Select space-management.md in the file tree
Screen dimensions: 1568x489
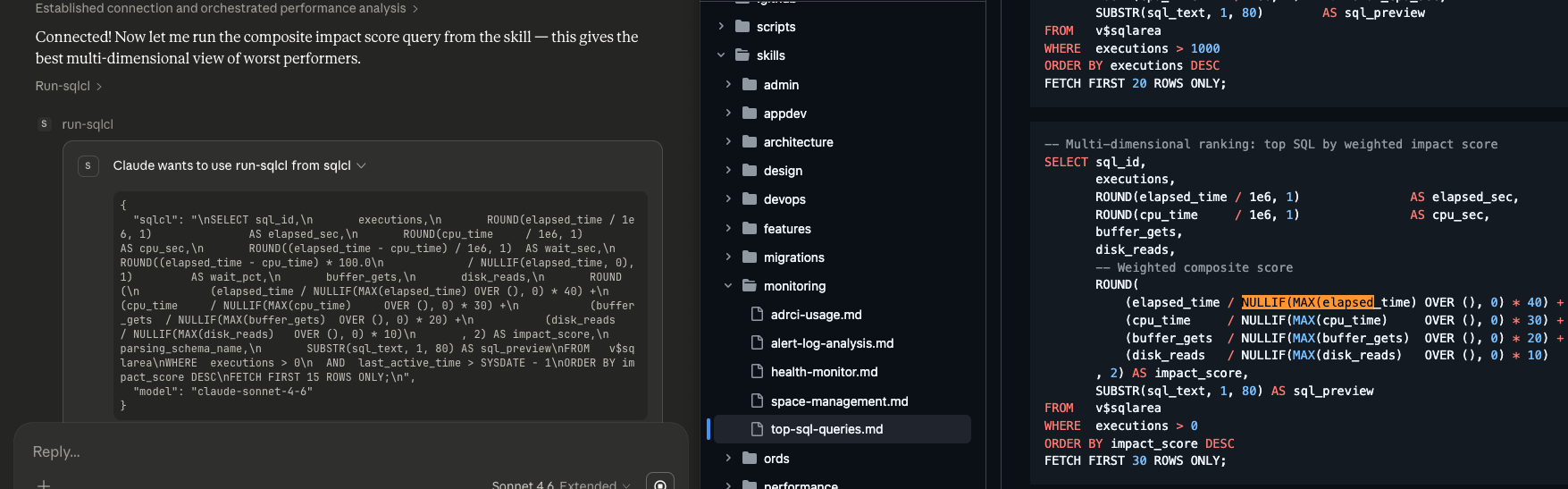tap(839, 401)
